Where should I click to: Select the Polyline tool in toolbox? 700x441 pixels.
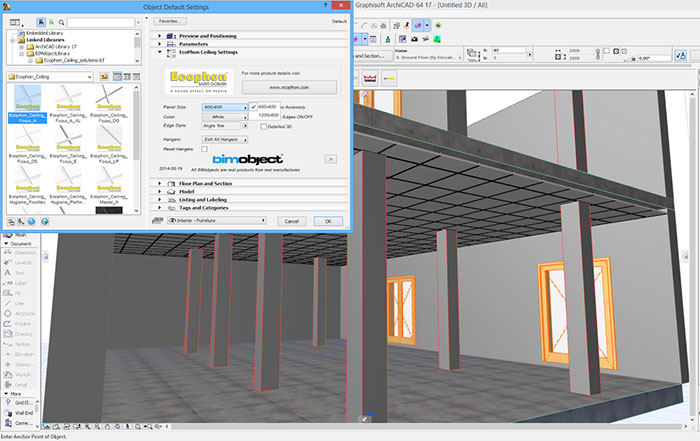(18, 324)
